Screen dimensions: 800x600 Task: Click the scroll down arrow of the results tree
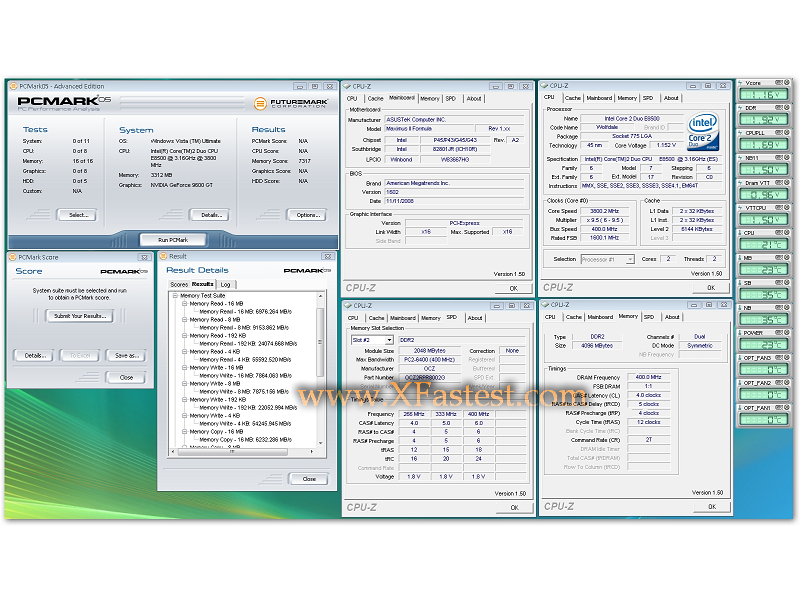click(x=320, y=443)
